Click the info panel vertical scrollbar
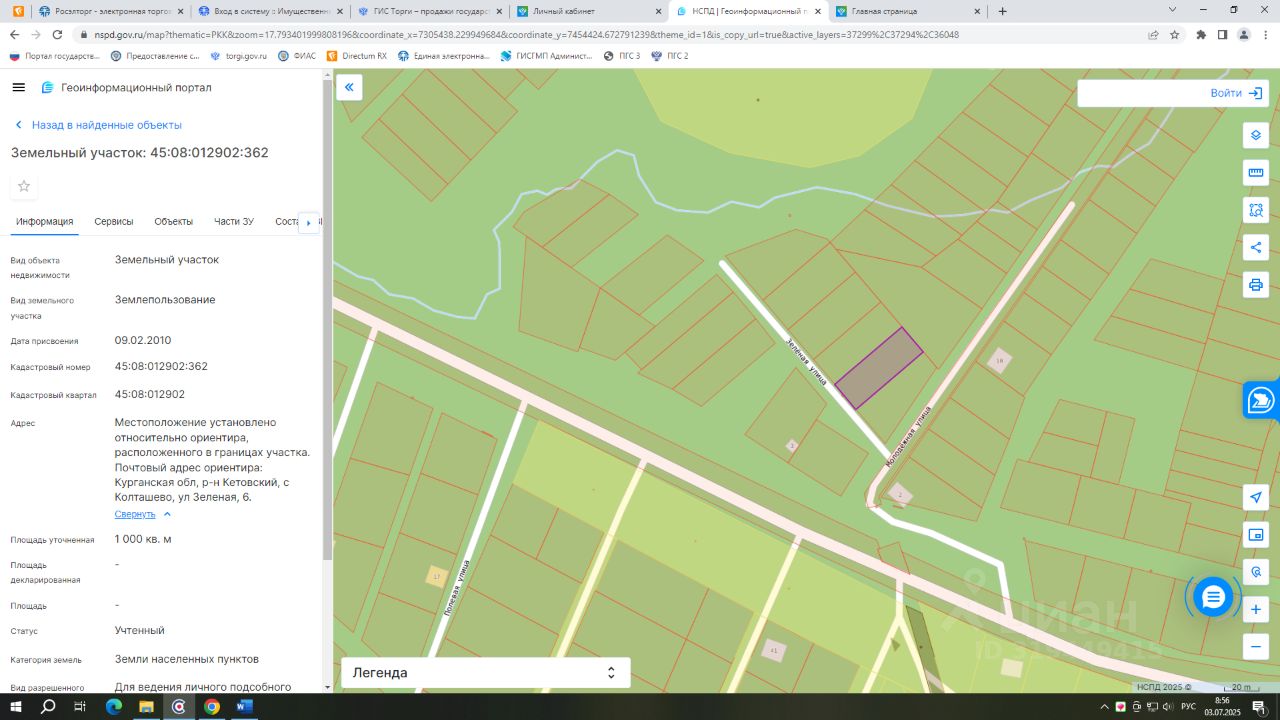 click(327, 320)
